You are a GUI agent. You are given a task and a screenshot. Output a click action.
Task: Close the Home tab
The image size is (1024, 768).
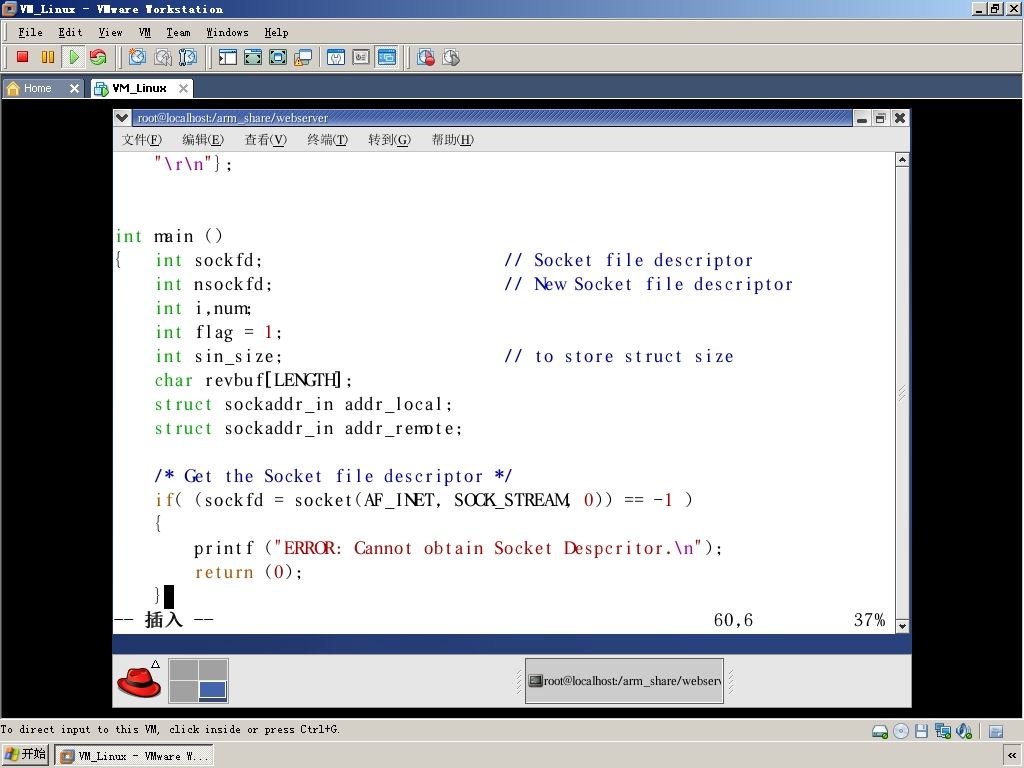tap(74, 88)
